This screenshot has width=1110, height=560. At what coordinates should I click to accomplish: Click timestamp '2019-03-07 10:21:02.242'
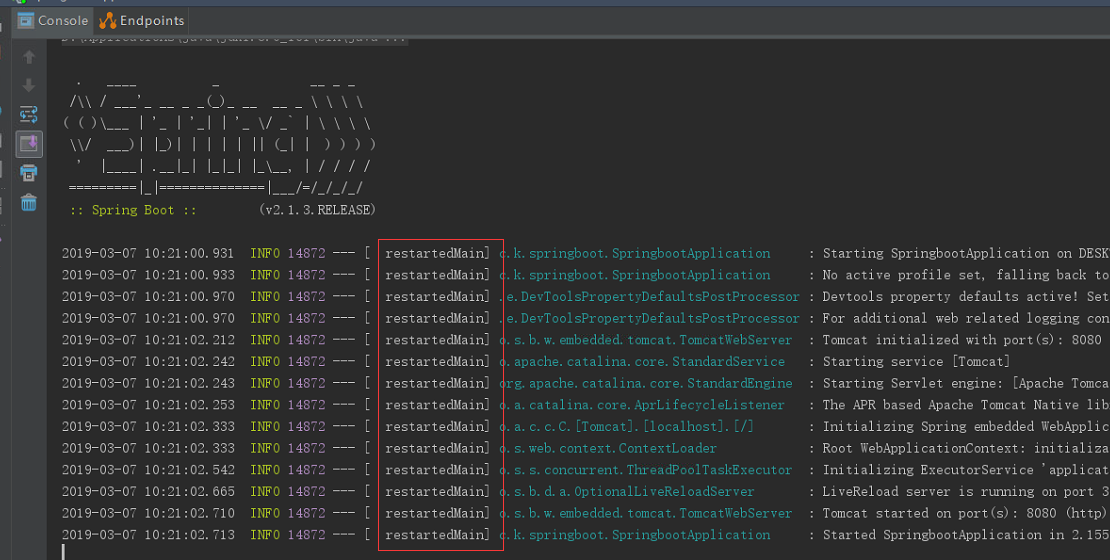(148, 362)
